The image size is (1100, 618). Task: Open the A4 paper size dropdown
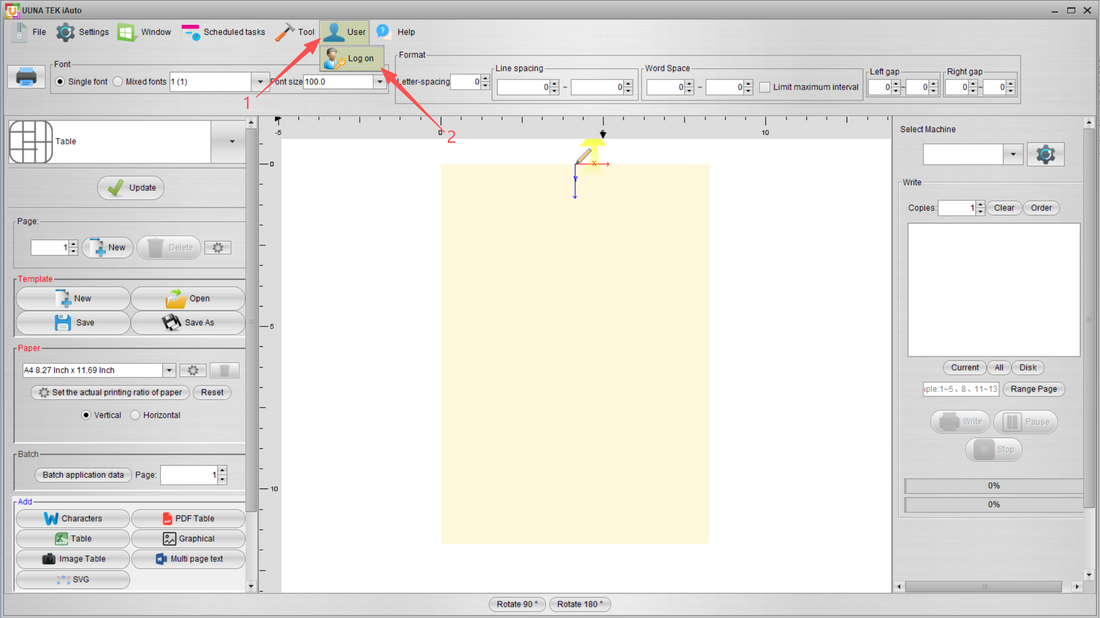pos(169,370)
